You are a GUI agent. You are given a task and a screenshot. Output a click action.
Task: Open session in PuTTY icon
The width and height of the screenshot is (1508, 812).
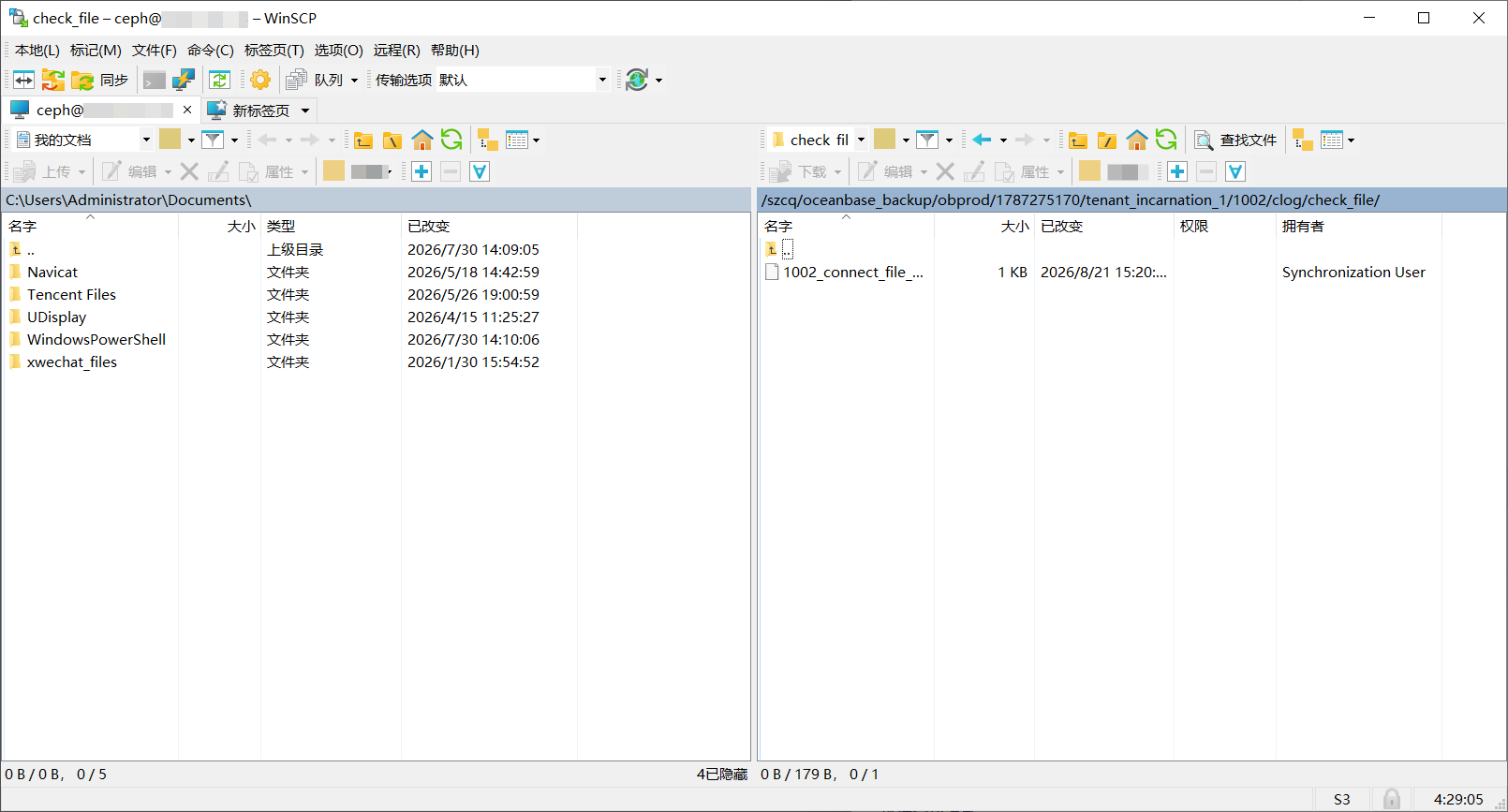184,80
